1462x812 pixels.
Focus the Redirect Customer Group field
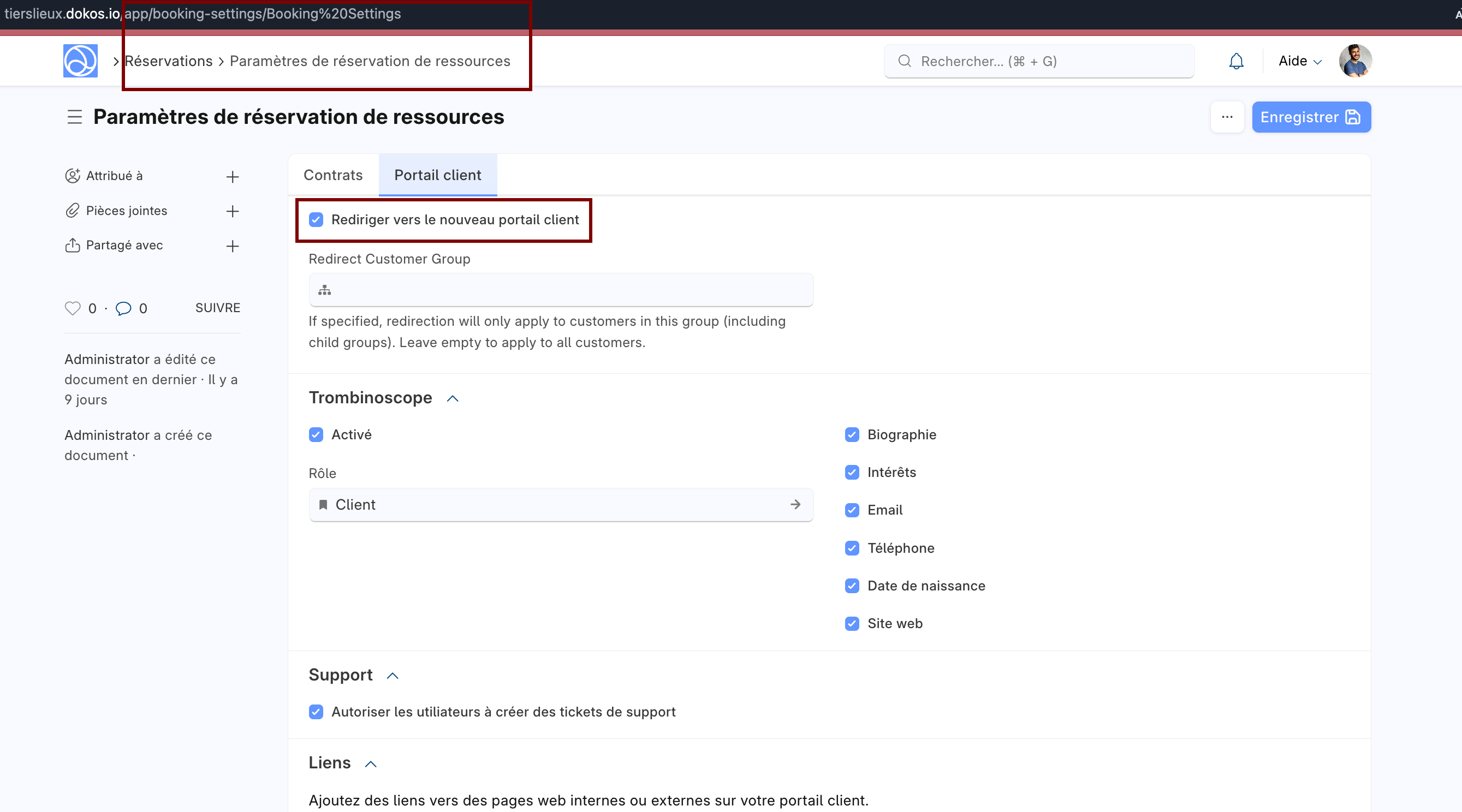coord(561,290)
